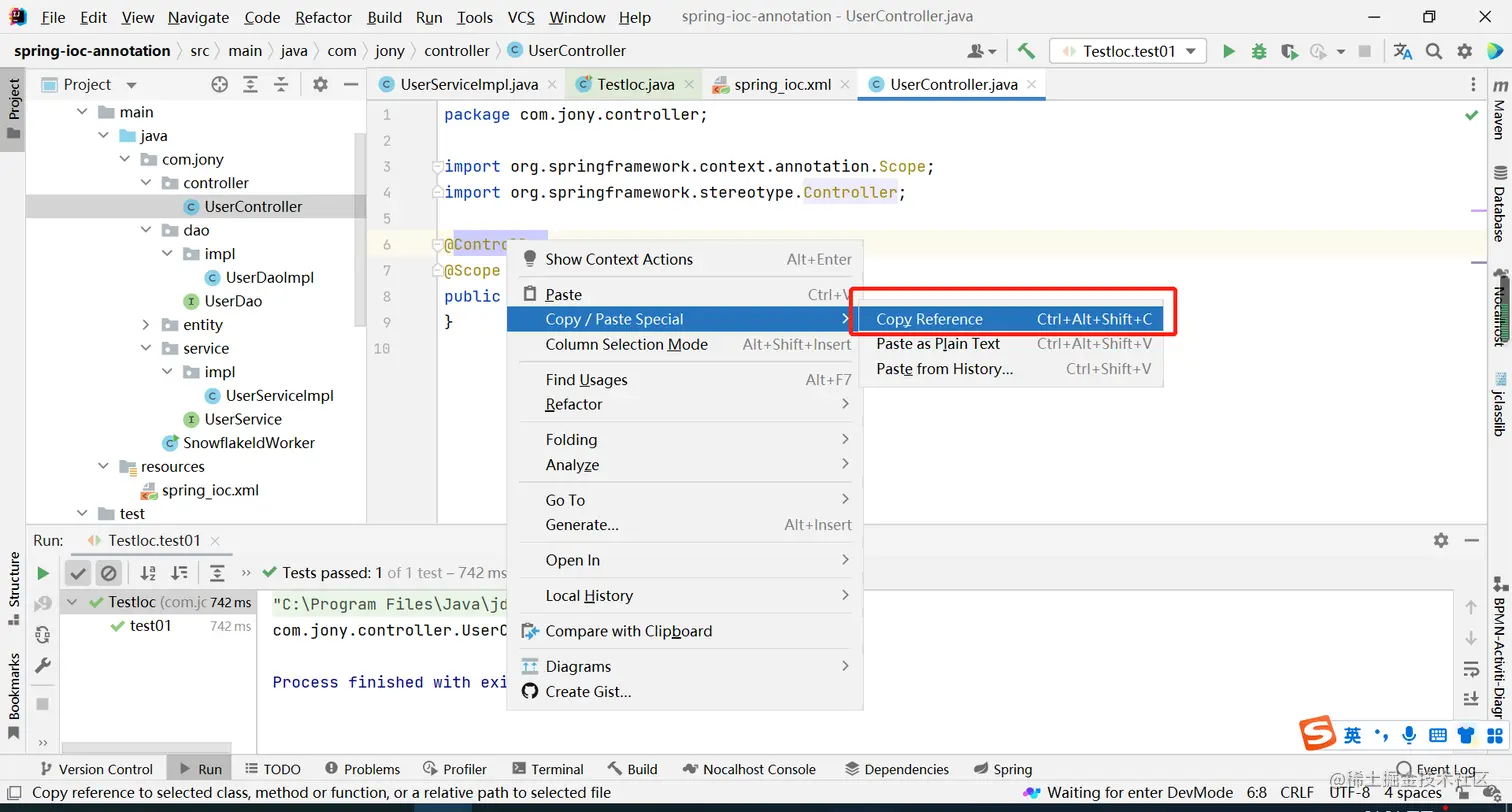The height and width of the screenshot is (812, 1512).
Task: Toggle scroll to end in Run console
Action: (x=1471, y=699)
